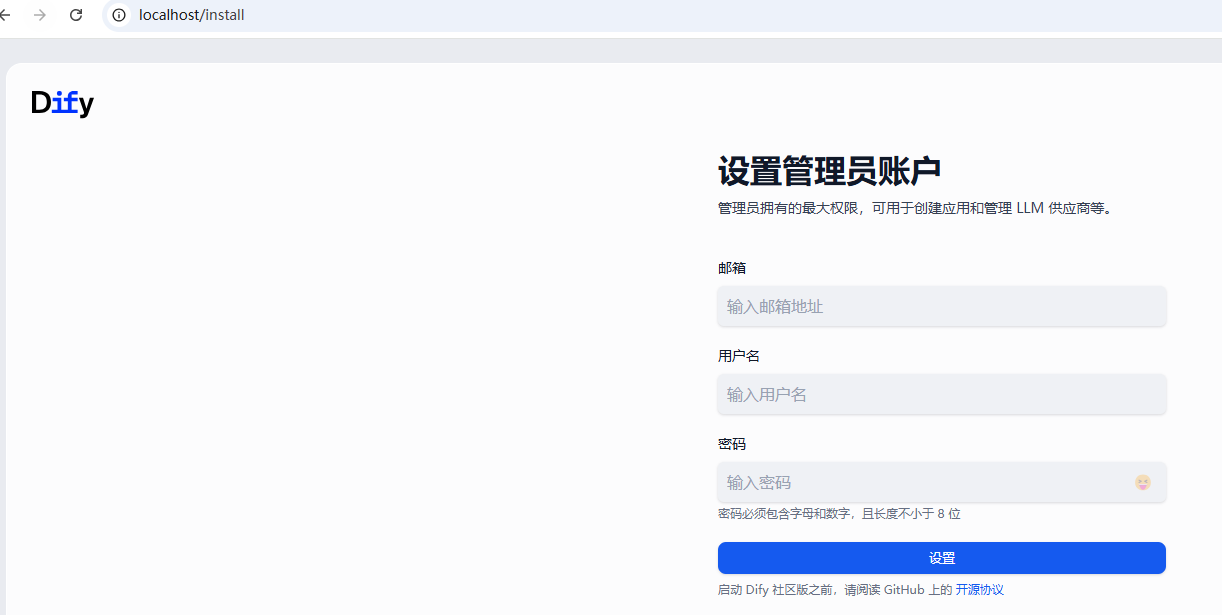This screenshot has height=615, width=1222.
Task: Toggle password visibility emoji icon
Action: [x=1143, y=482]
